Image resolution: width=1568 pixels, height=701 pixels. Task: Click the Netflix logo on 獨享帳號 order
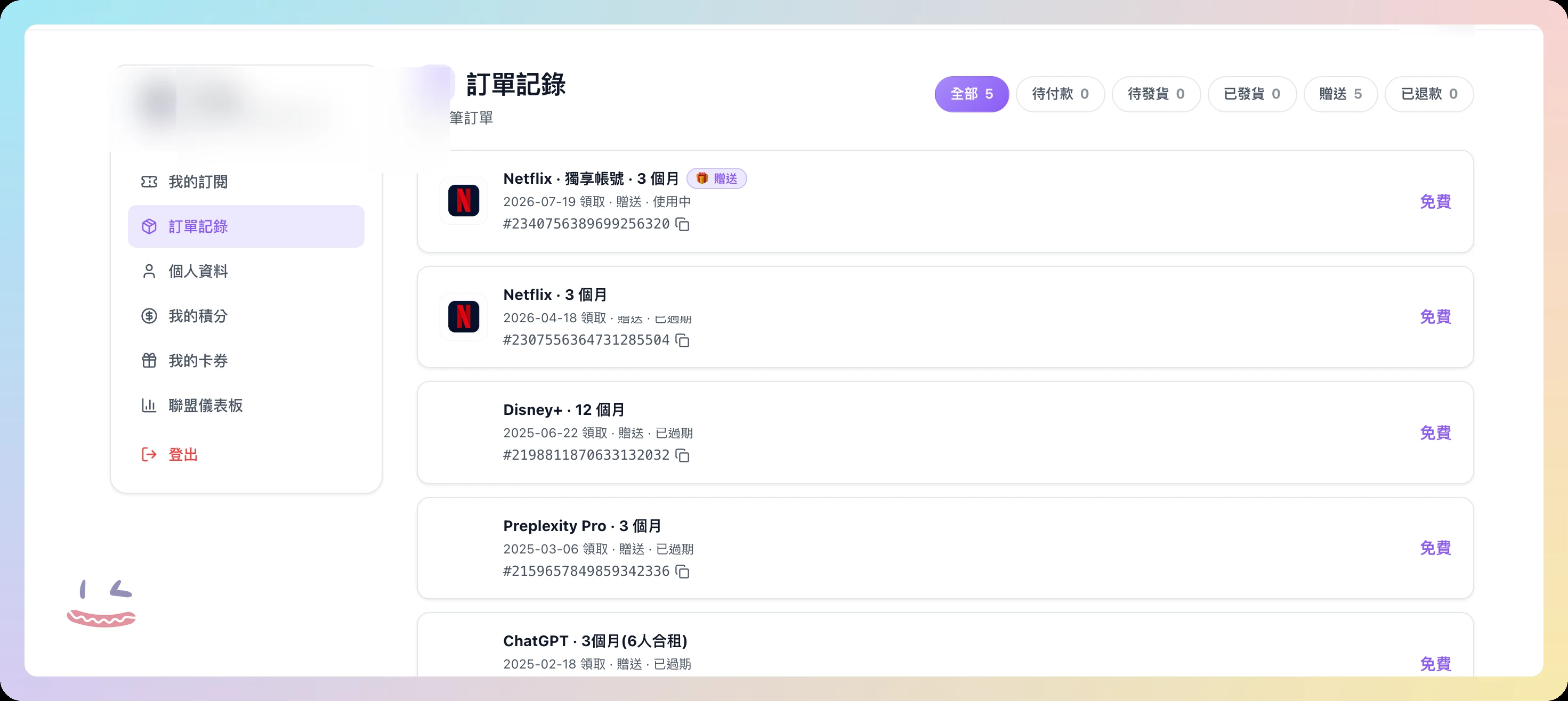(x=464, y=201)
